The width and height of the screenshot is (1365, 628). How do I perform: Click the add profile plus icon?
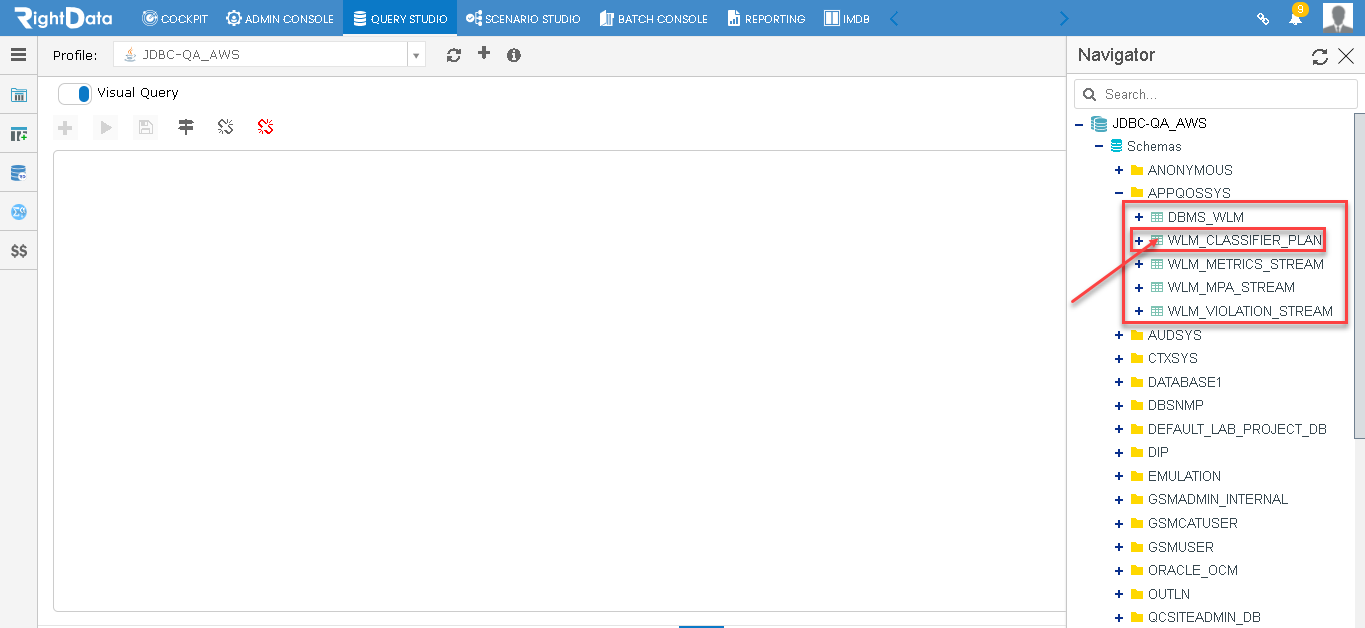[484, 53]
